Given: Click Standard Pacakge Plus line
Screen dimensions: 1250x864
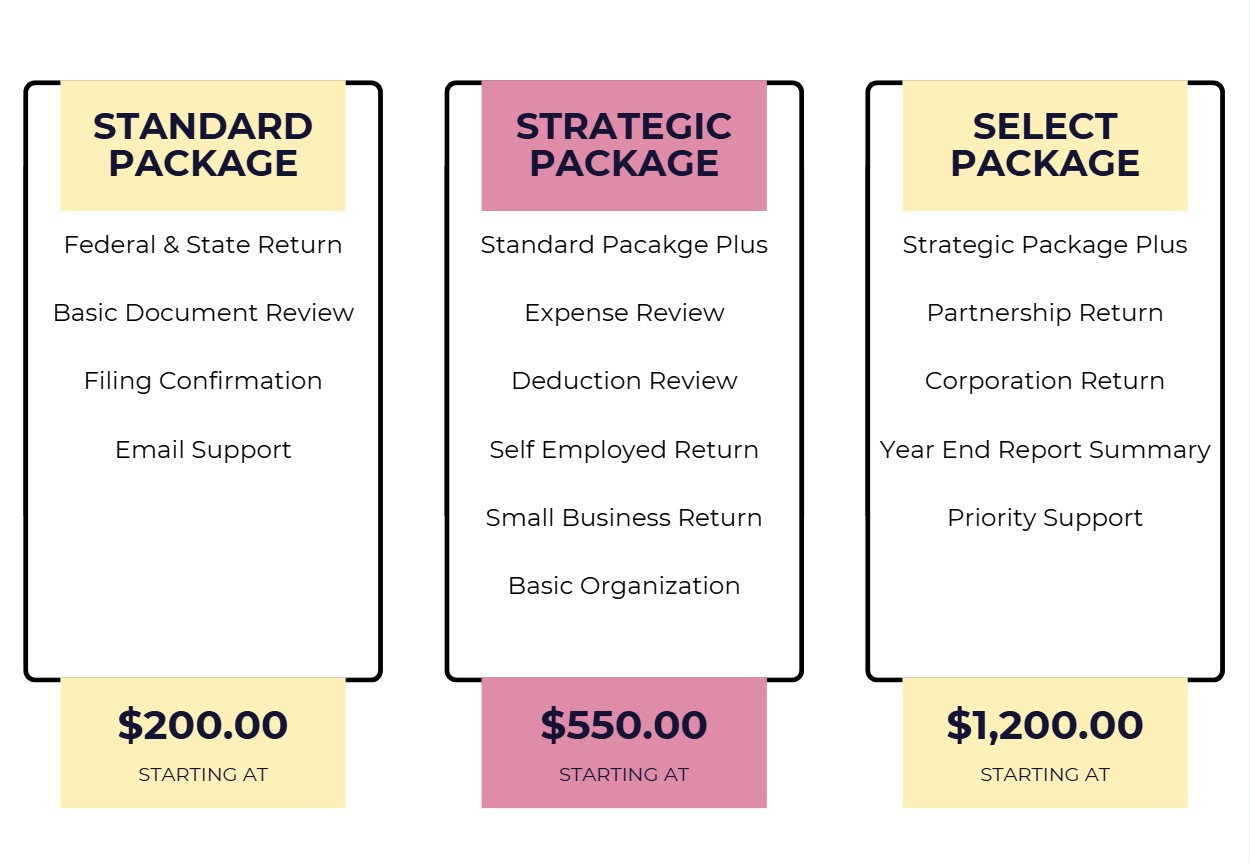Looking at the screenshot, I should (624, 245).
